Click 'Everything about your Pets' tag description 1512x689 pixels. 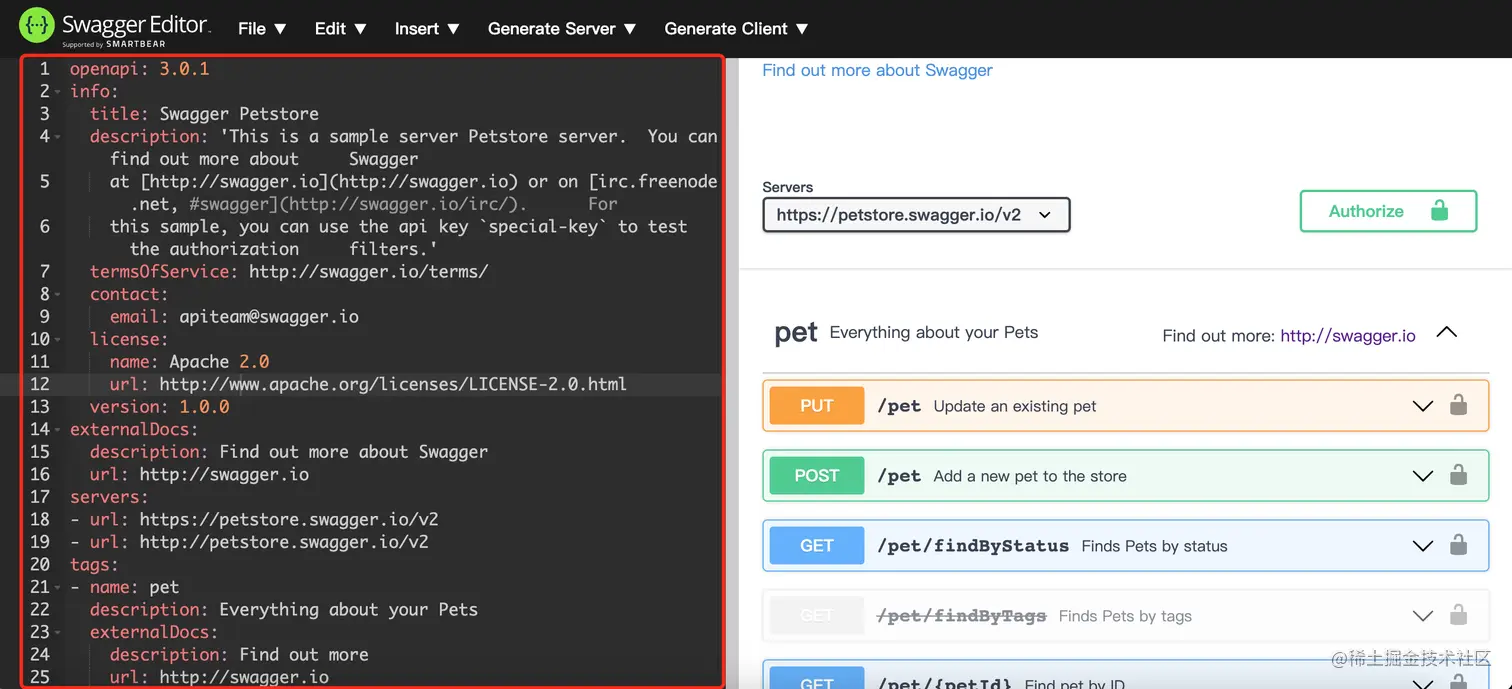(x=934, y=332)
